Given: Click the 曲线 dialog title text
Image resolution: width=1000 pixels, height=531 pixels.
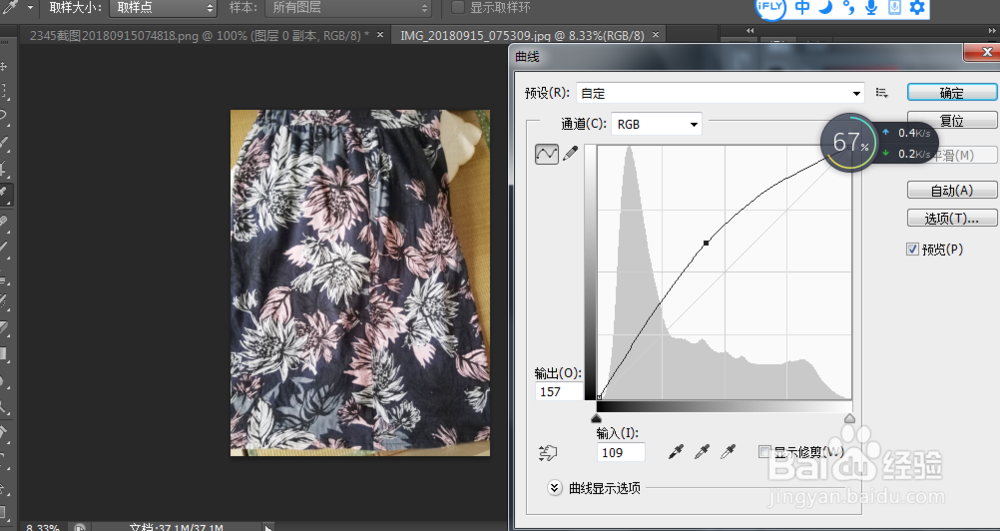Looking at the screenshot, I should pos(527,57).
